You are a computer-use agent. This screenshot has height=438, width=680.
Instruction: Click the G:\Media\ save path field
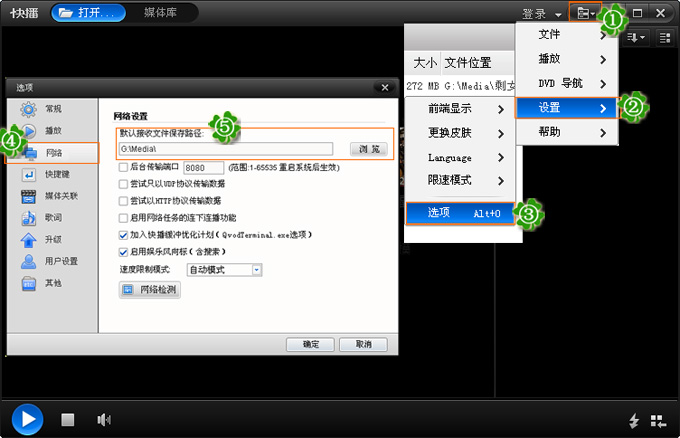coord(226,149)
